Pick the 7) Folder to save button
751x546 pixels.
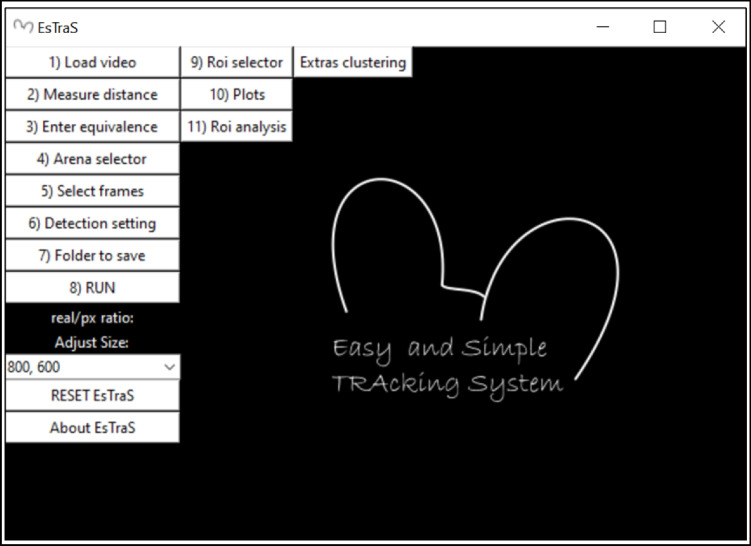pyautogui.click(x=92, y=255)
